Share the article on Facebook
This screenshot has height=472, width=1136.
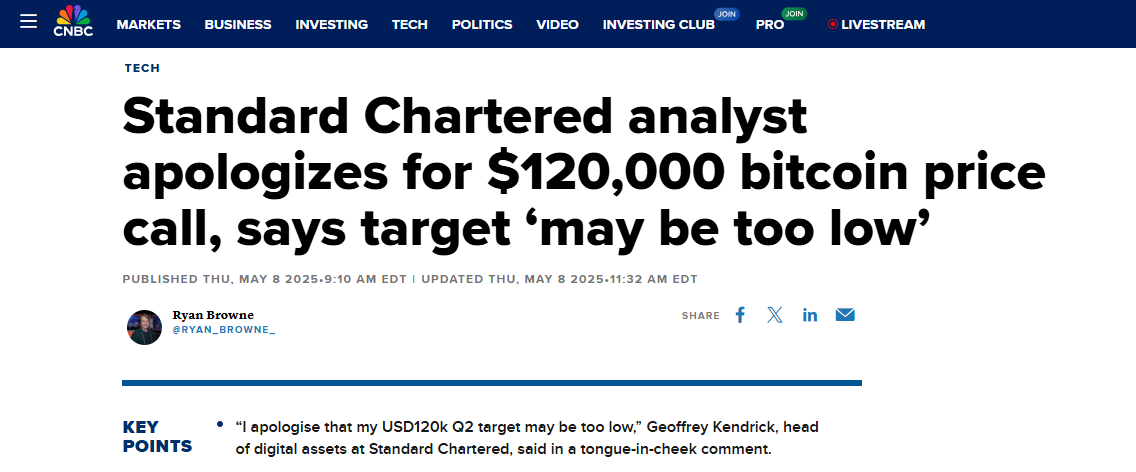pyautogui.click(x=740, y=315)
